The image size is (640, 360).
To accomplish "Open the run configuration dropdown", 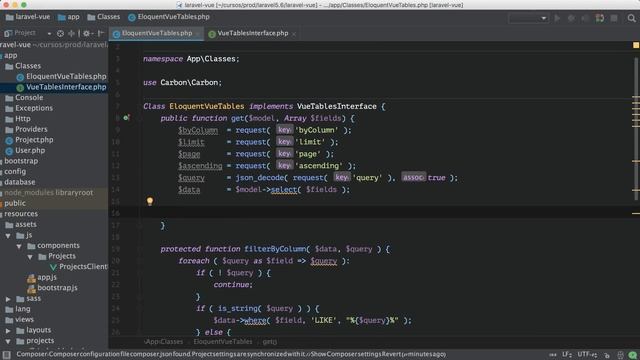I will click(x=528, y=18).
